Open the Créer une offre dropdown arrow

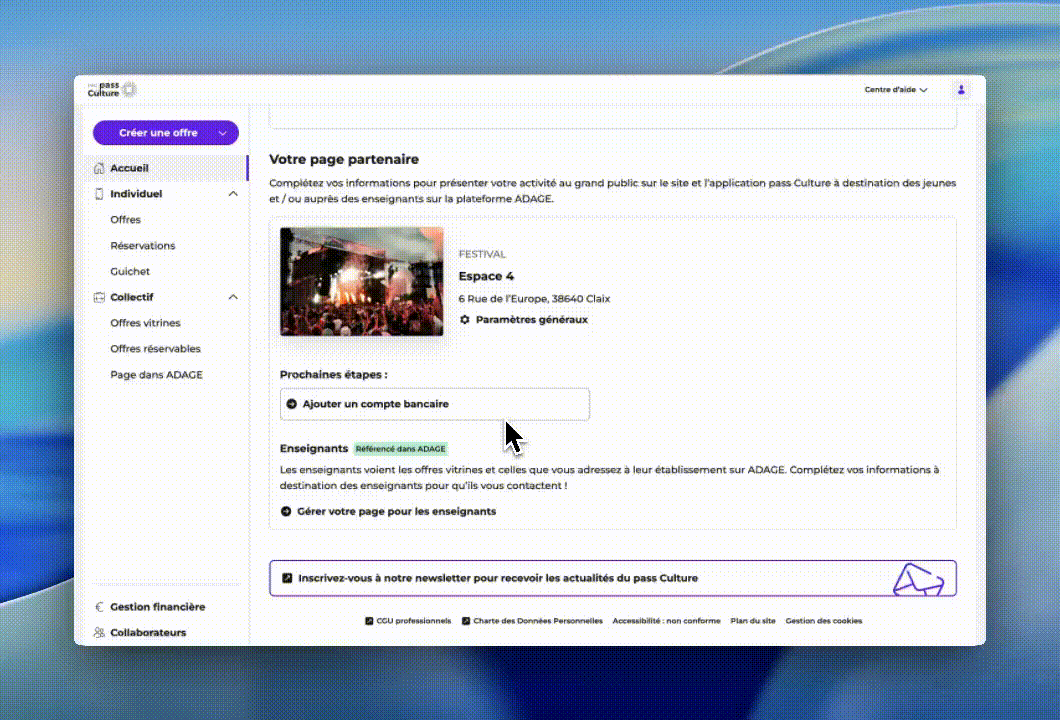[x=222, y=133]
